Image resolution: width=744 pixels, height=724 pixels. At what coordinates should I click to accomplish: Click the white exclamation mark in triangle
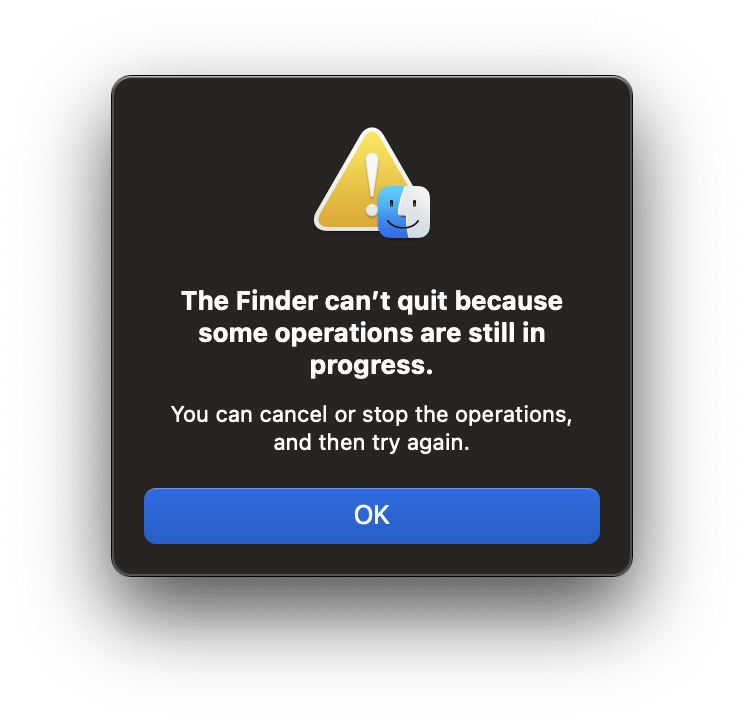pos(372,185)
